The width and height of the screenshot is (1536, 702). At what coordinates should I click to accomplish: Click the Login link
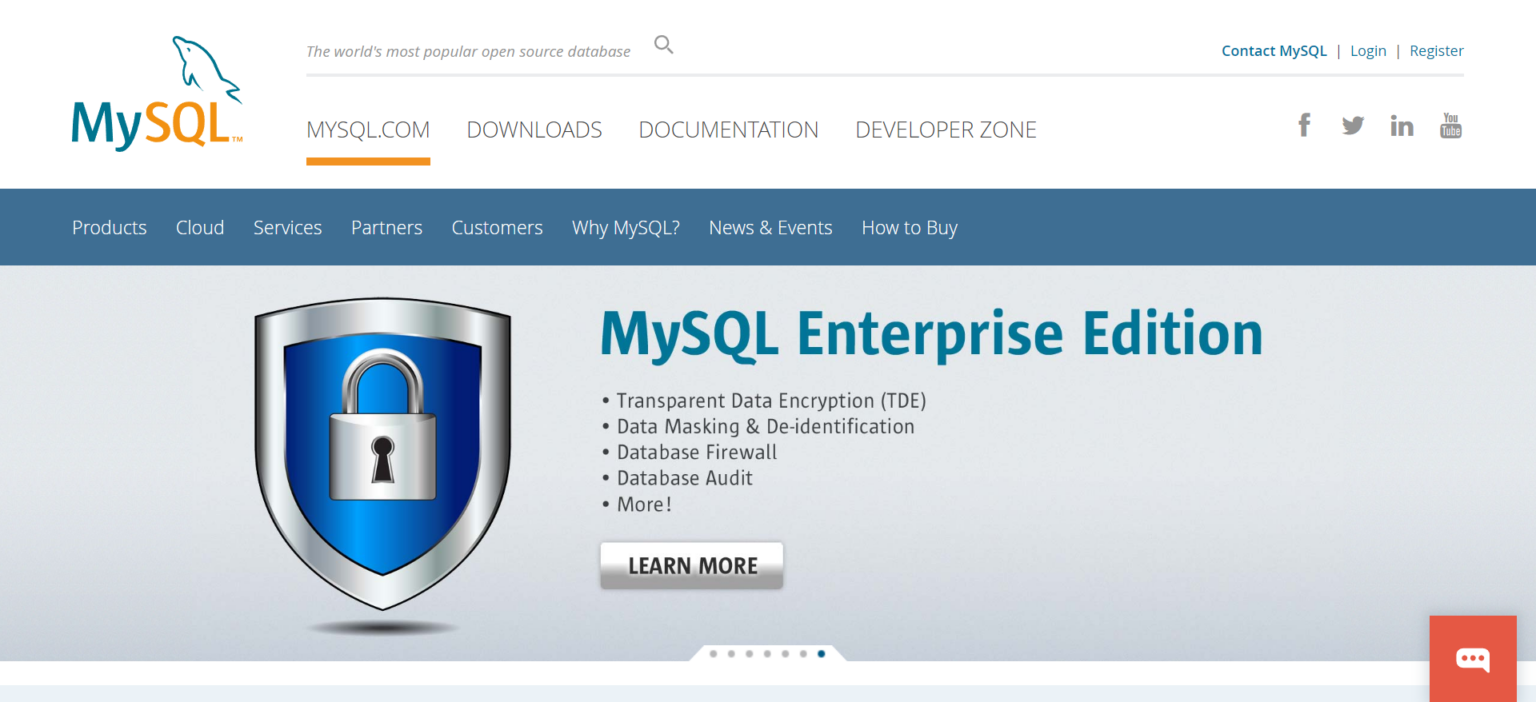pos(1368,50)
